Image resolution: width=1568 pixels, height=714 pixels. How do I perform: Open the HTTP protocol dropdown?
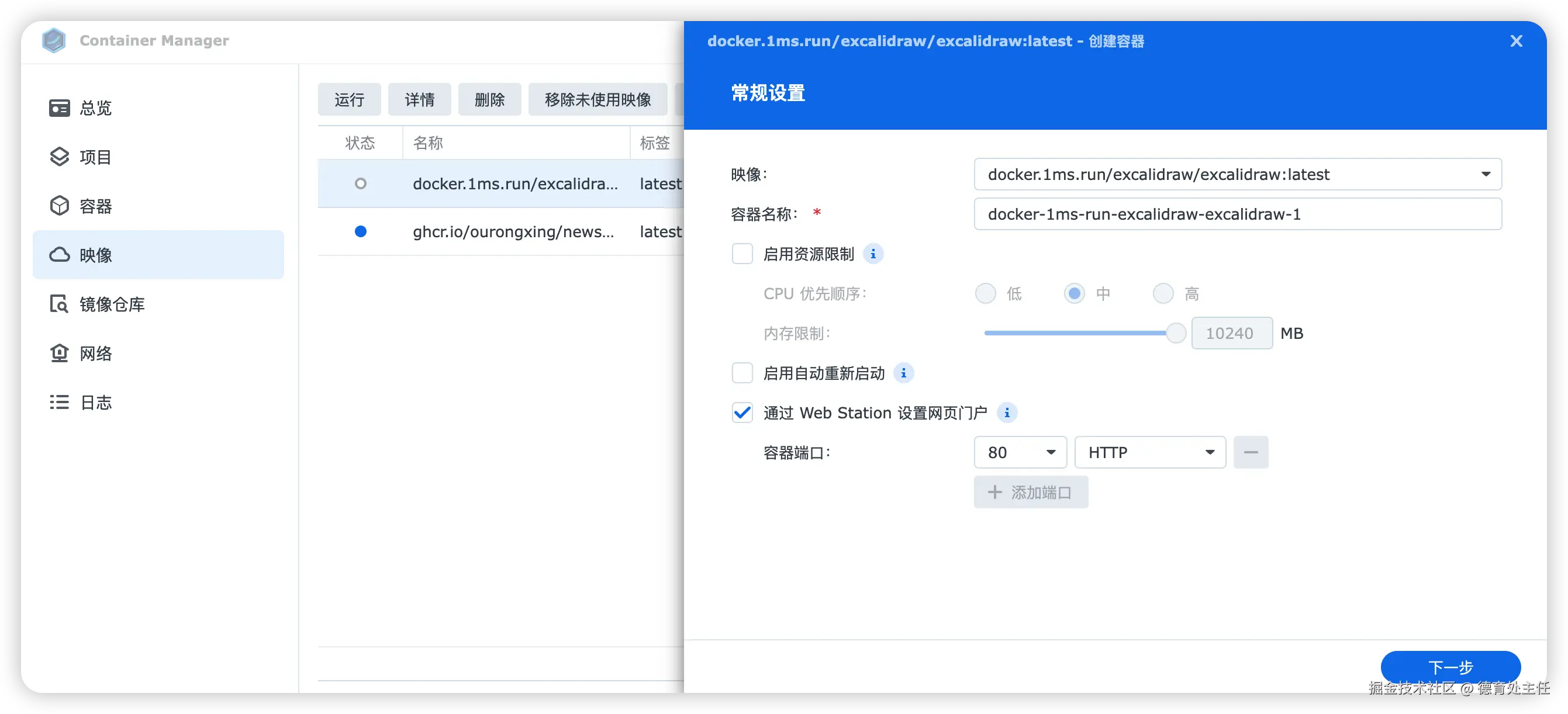(1150, 452)
